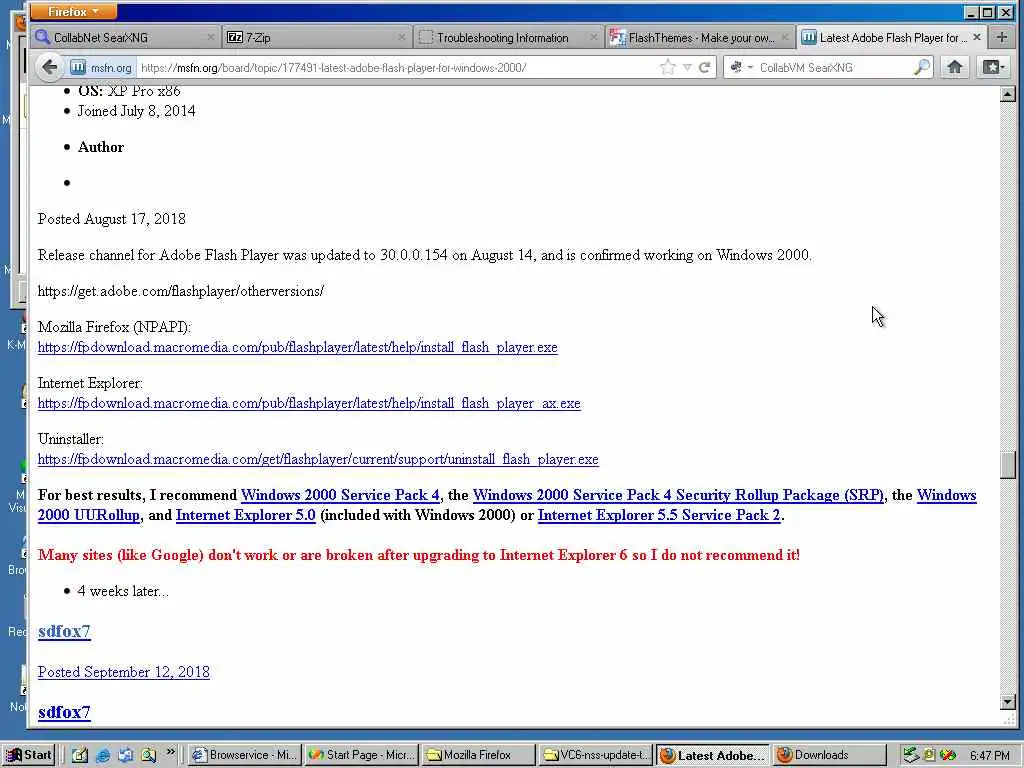This screenshot has height=768, width=1024.
Task: Open Internet Explorer 5.5 Service Pack 2 link
Action: pyautogui.click(x=659, y=515)
